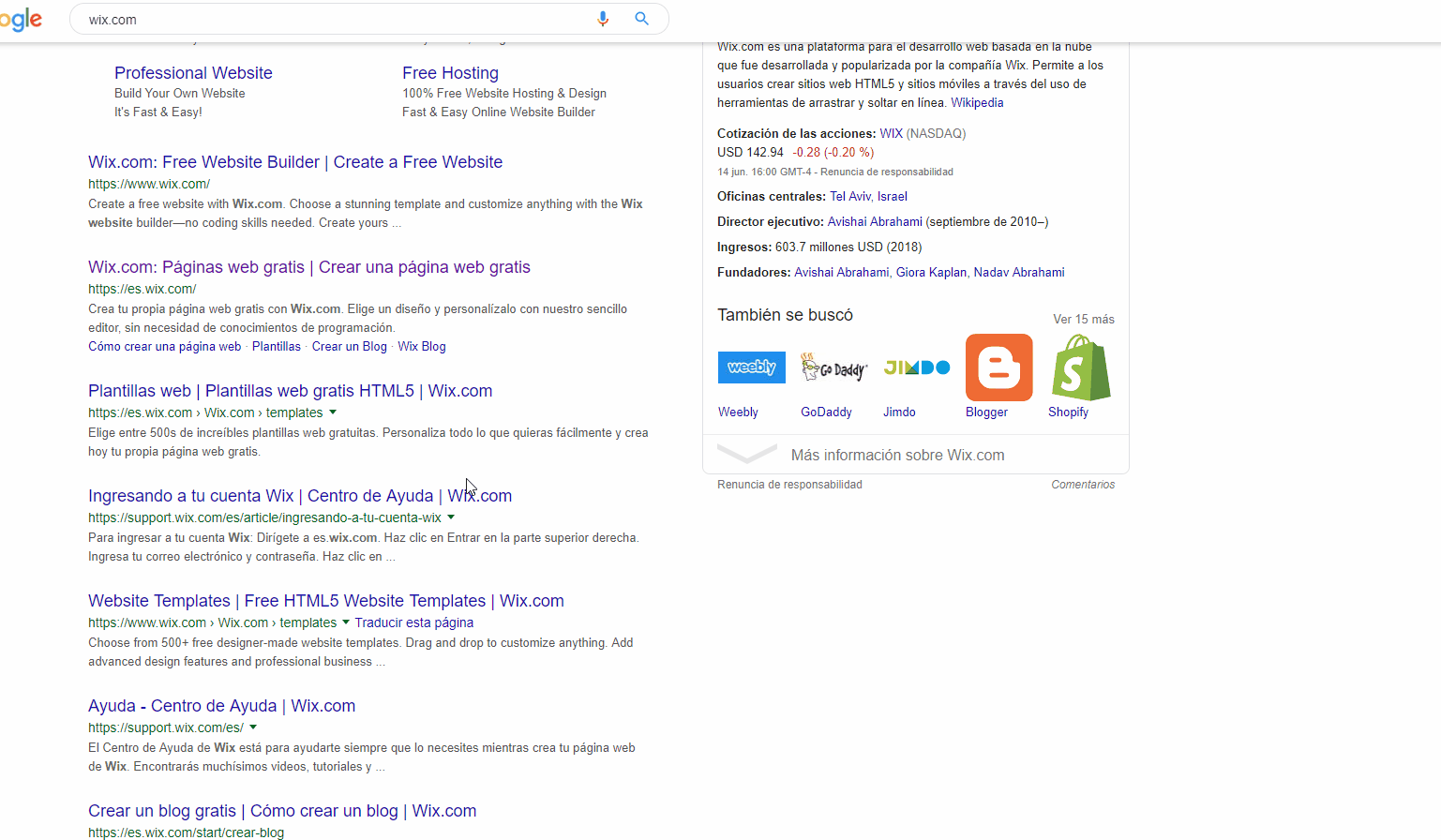Click 'Traducir esta página' link
1441x840 pixels.
tap(413, 622)
